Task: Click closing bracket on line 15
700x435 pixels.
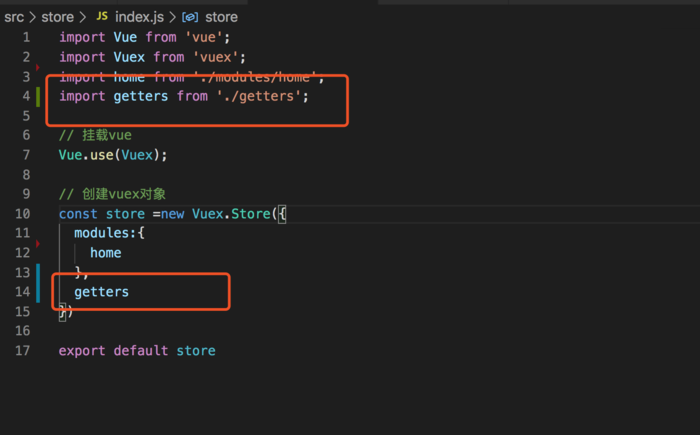Action: tap(65, 311)
